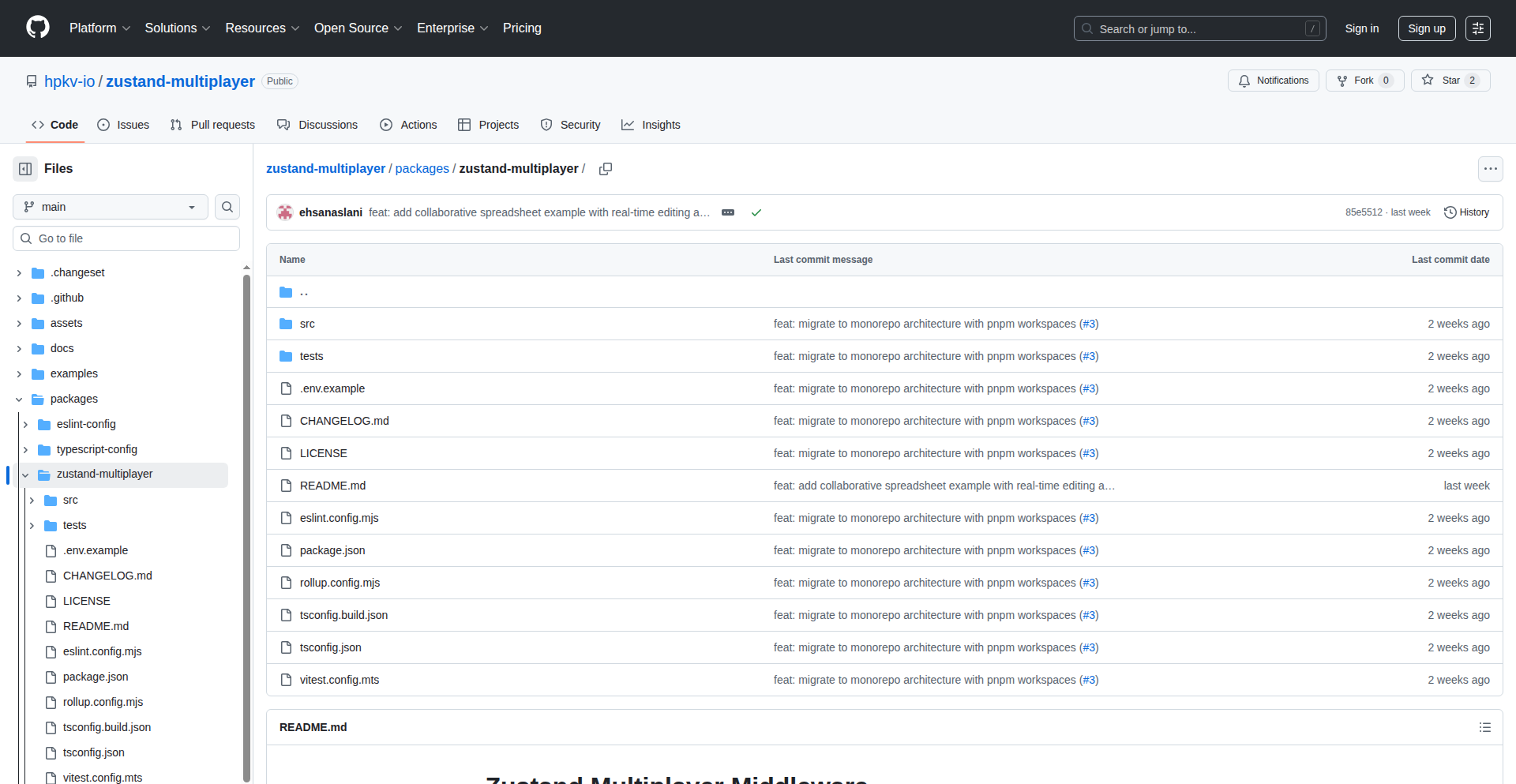The image size is (1516, 784).
Task: Open the main branch dropdown
Action: pyautogui.click(x=111, y=207)
